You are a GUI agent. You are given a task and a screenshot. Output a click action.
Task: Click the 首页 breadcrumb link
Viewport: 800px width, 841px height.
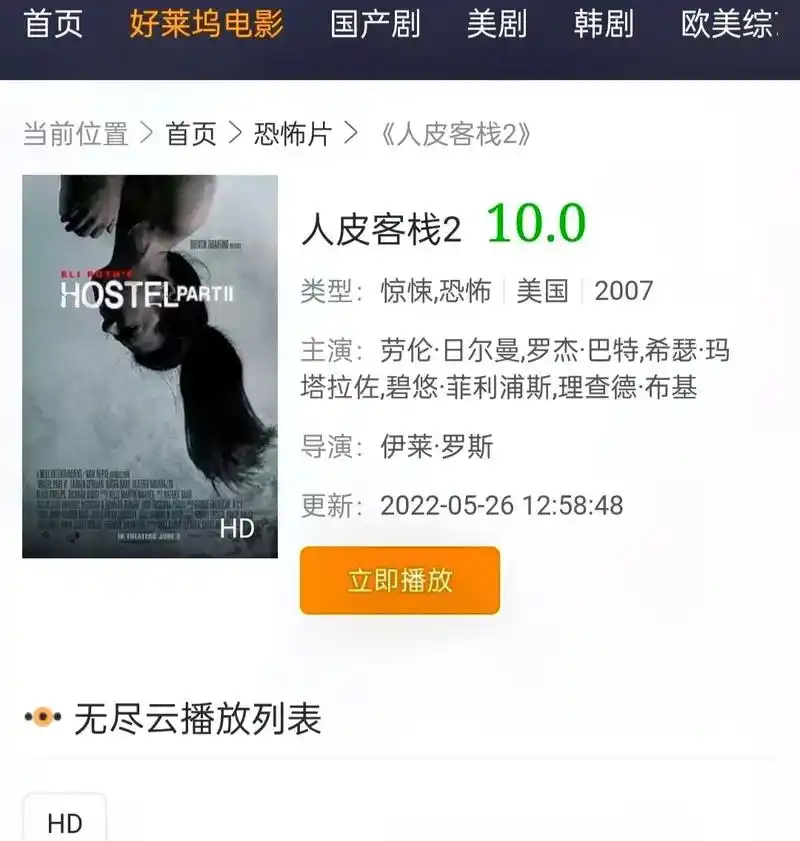(x=191, y=134)
